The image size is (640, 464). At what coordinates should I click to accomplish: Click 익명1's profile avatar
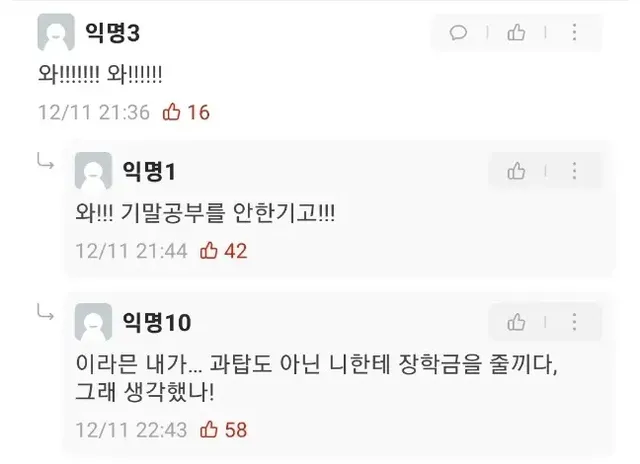(x=93, y=171)
